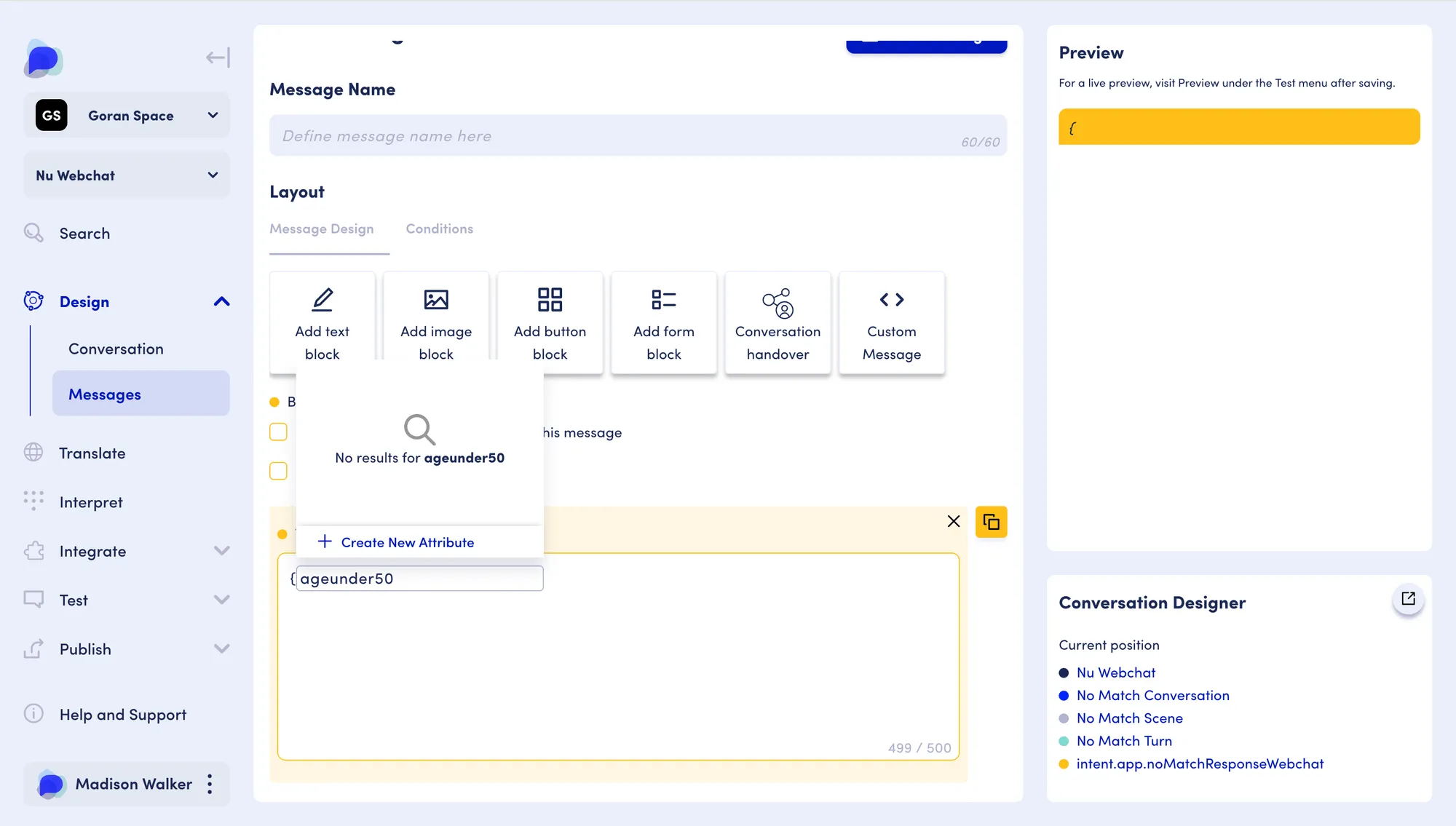Click the Design gear icon
The height and width of the screenshot is (826, 1456).
[x=33, y=301]
